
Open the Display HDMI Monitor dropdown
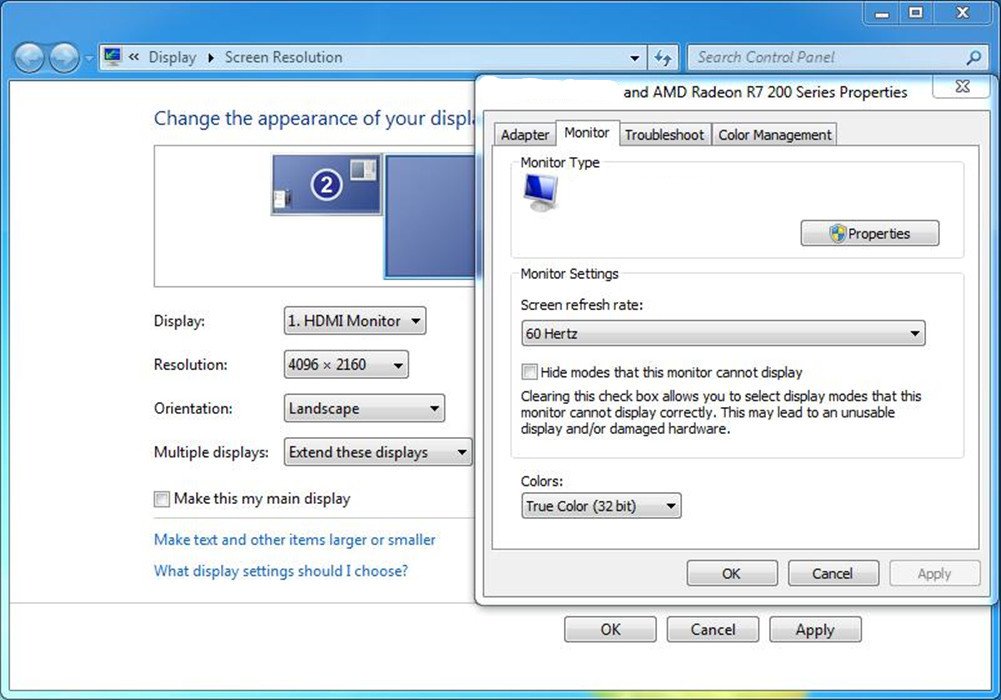355,321
